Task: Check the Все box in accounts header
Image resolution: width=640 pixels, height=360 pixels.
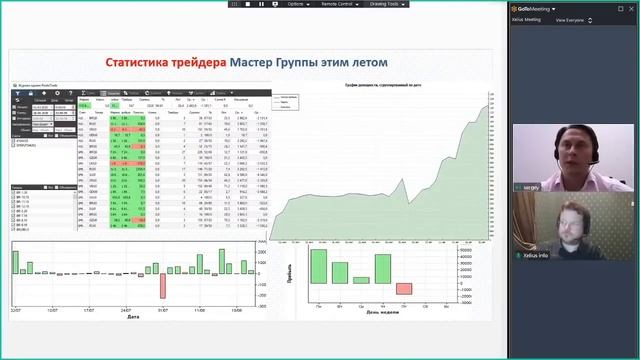Action: 46,136
